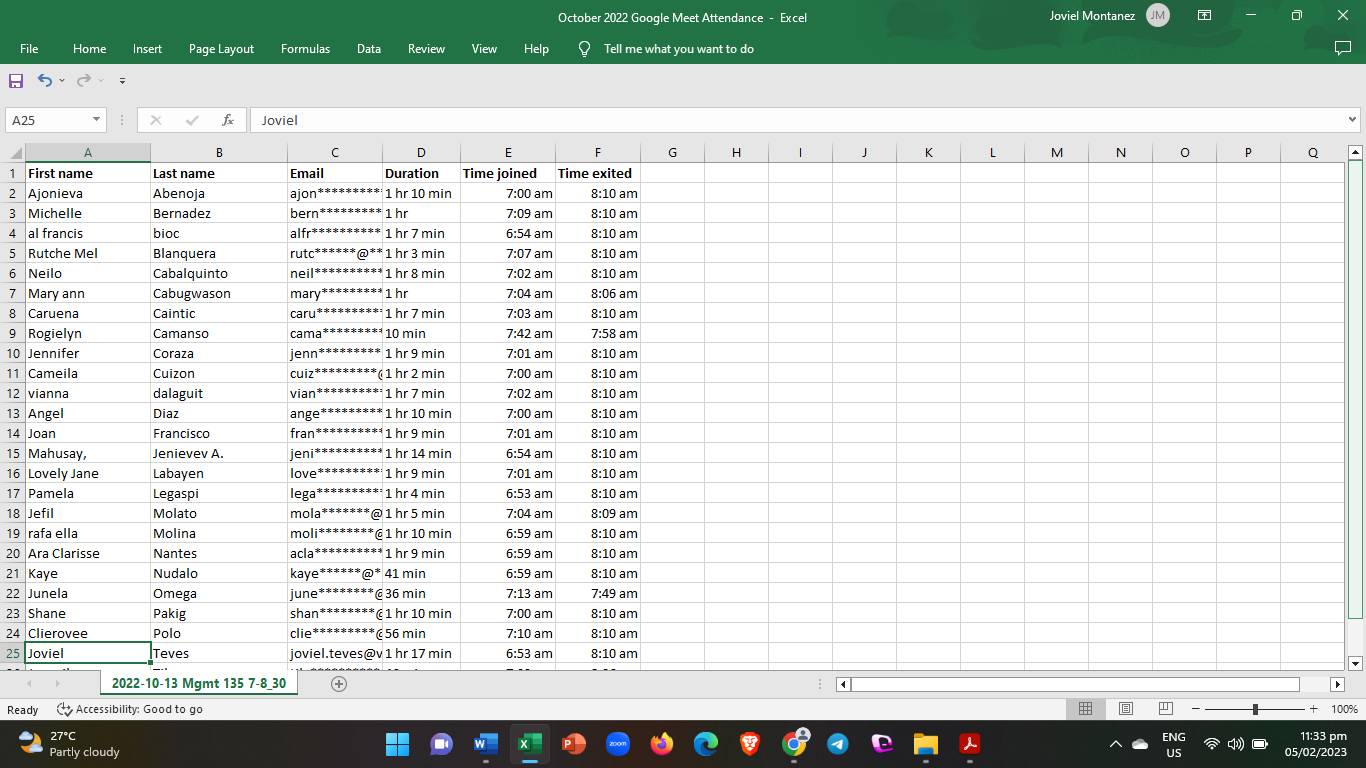Click the Undo arrow icon
This screenshot has height=768, width=1366.
pos(44,80)
